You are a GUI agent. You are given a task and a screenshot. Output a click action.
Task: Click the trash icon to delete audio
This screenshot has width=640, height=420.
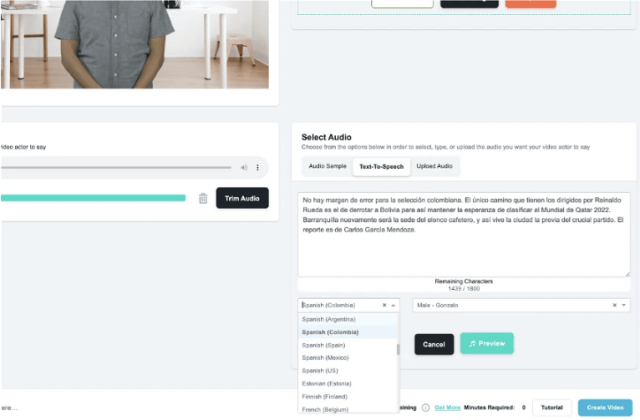203,198
